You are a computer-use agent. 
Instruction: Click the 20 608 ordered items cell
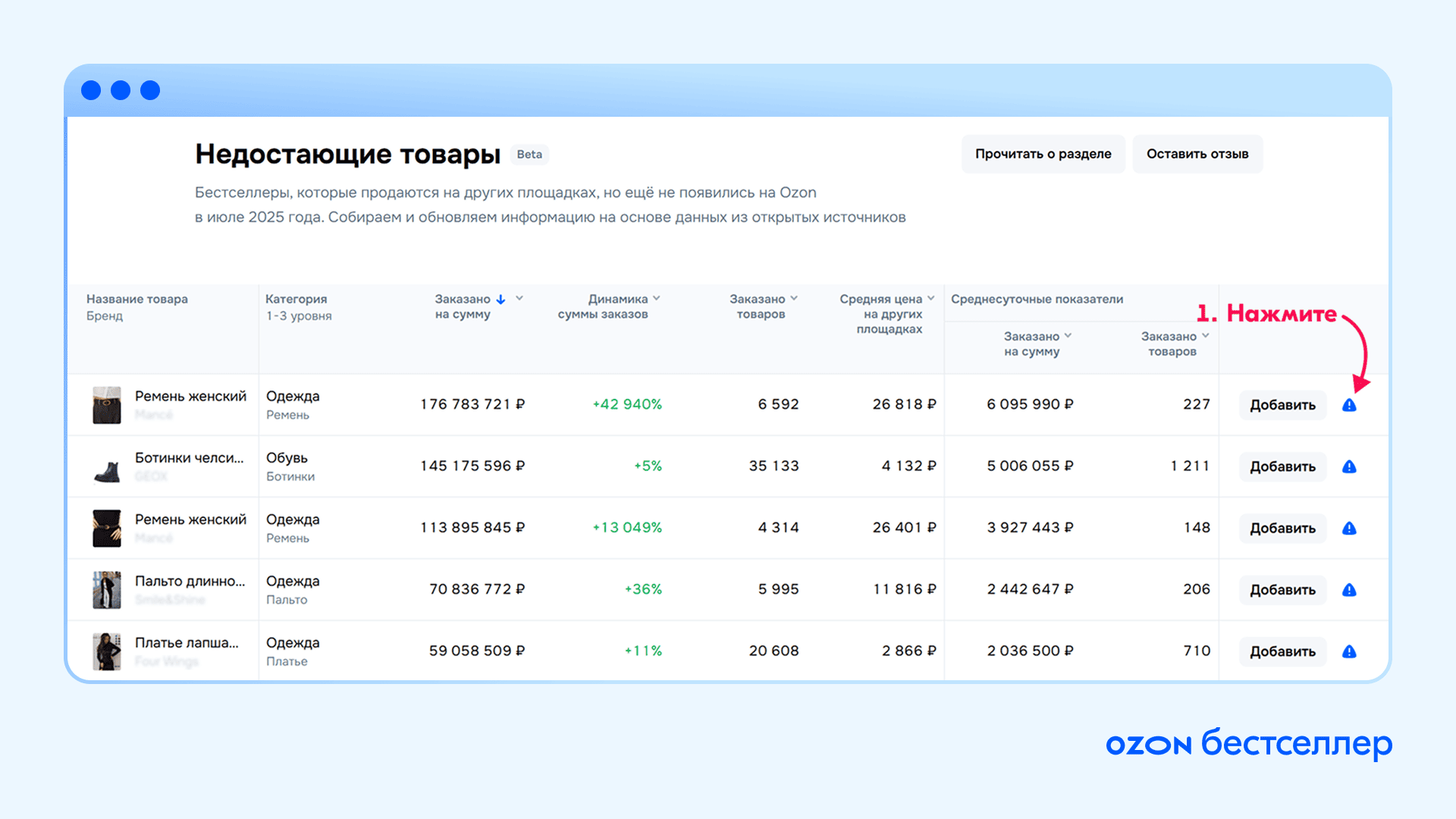tap(774, 651)
